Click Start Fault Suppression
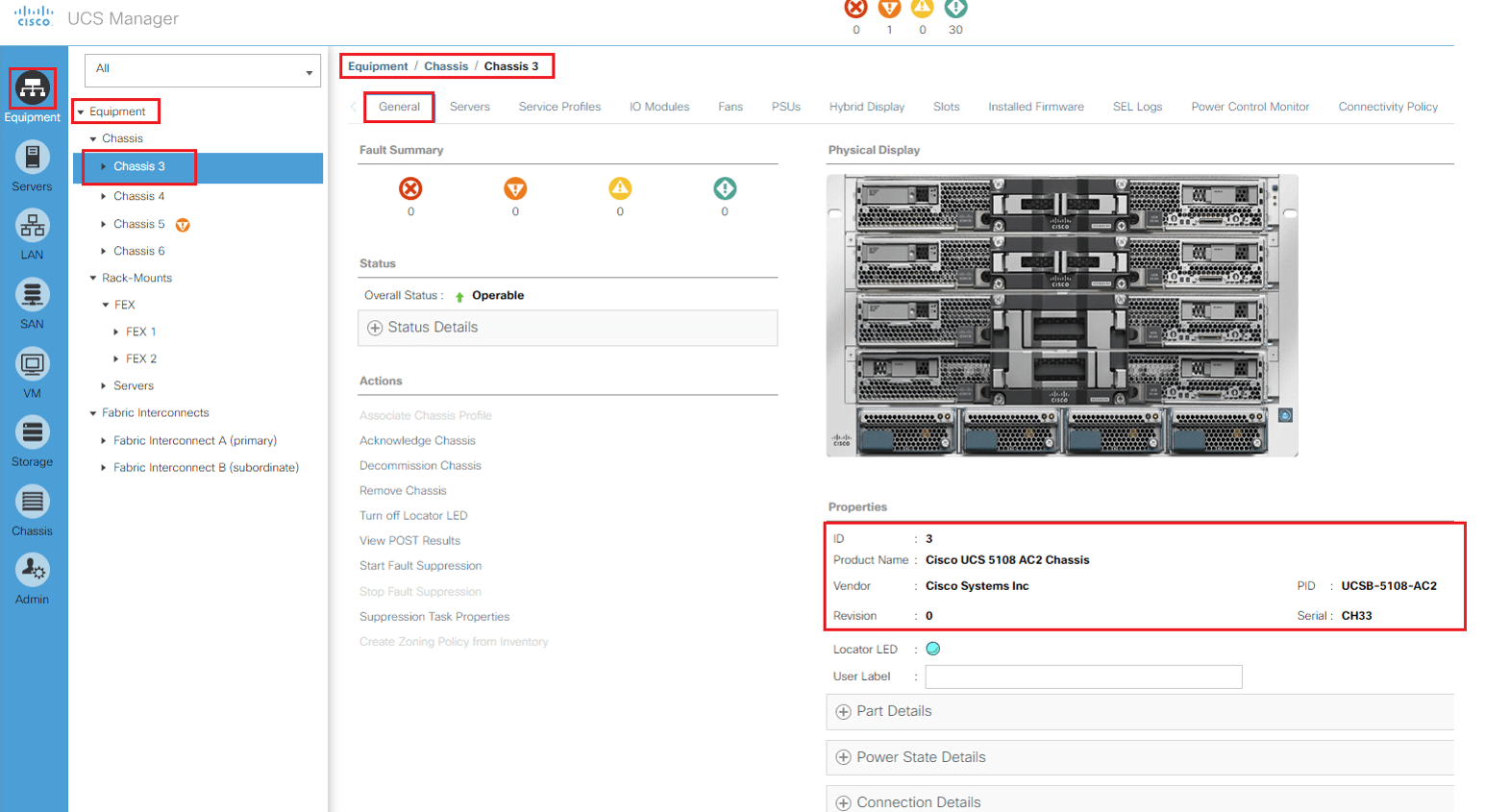1485x812 pixels. tap(420, 565)
